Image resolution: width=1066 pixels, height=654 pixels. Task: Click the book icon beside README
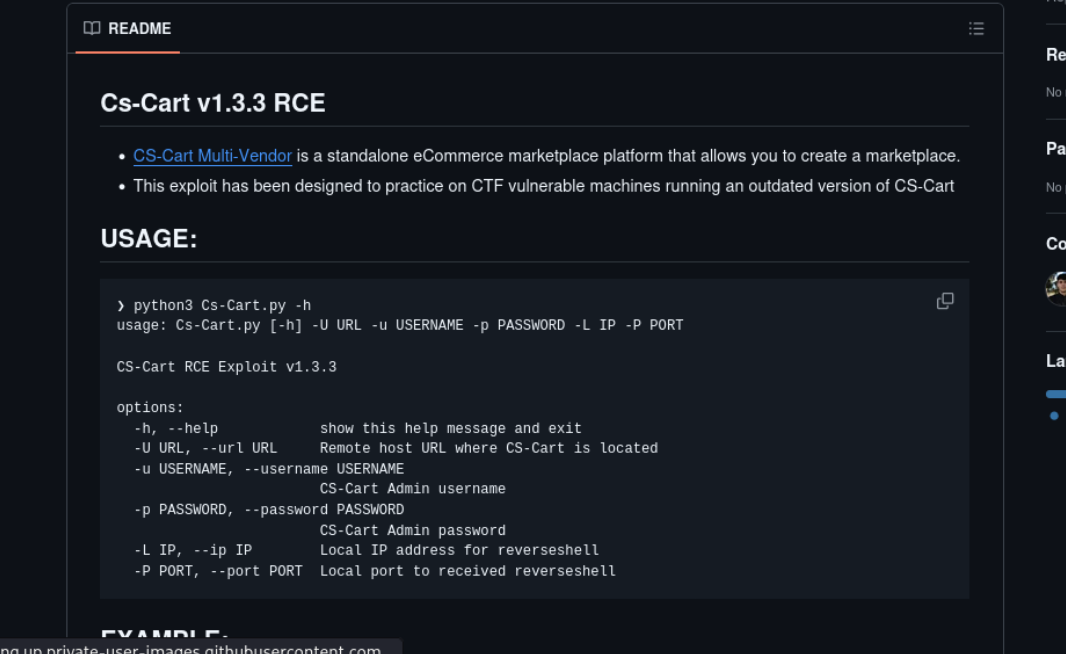point(92,29)
